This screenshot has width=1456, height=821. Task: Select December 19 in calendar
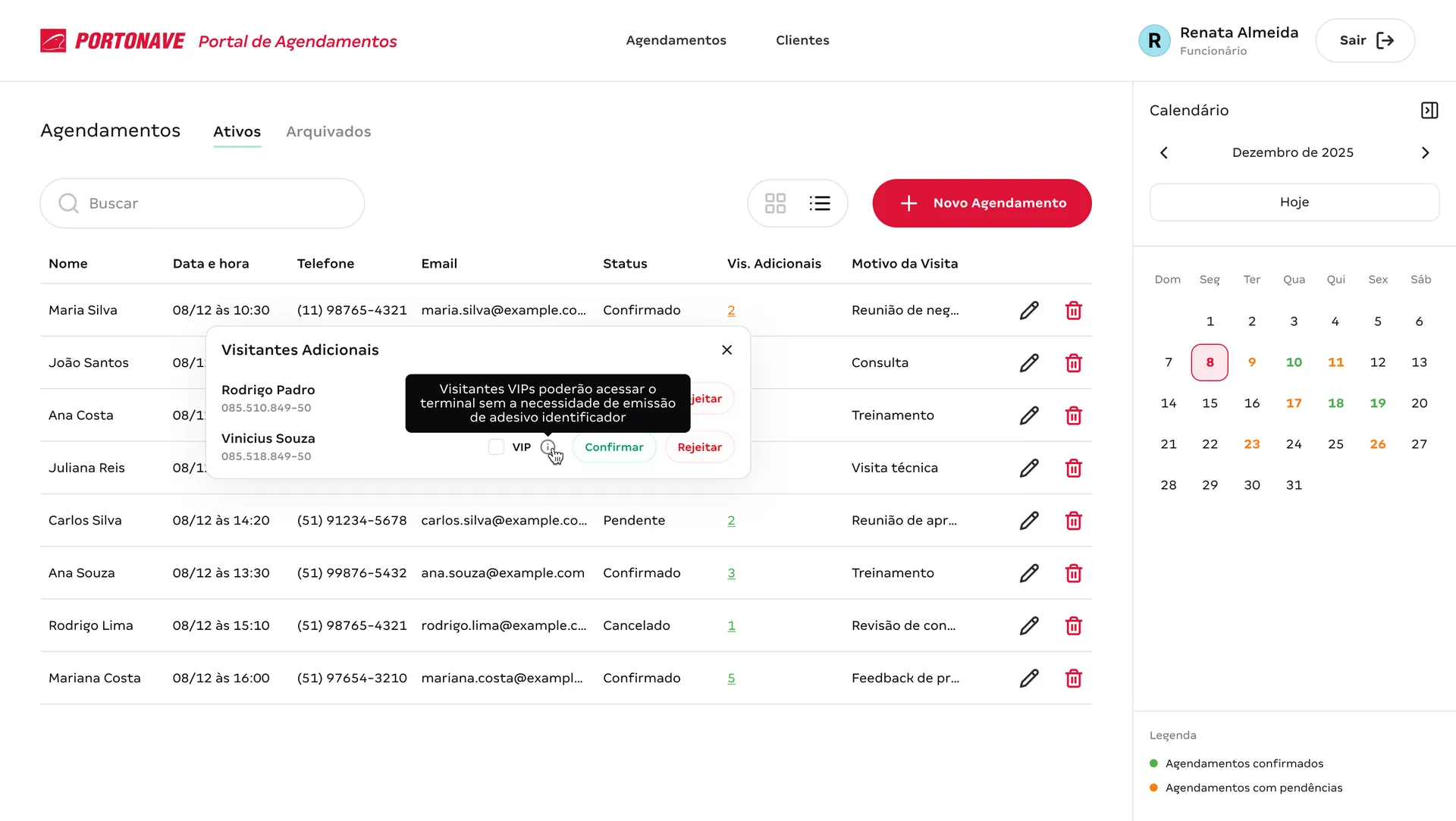[1378, 403]
